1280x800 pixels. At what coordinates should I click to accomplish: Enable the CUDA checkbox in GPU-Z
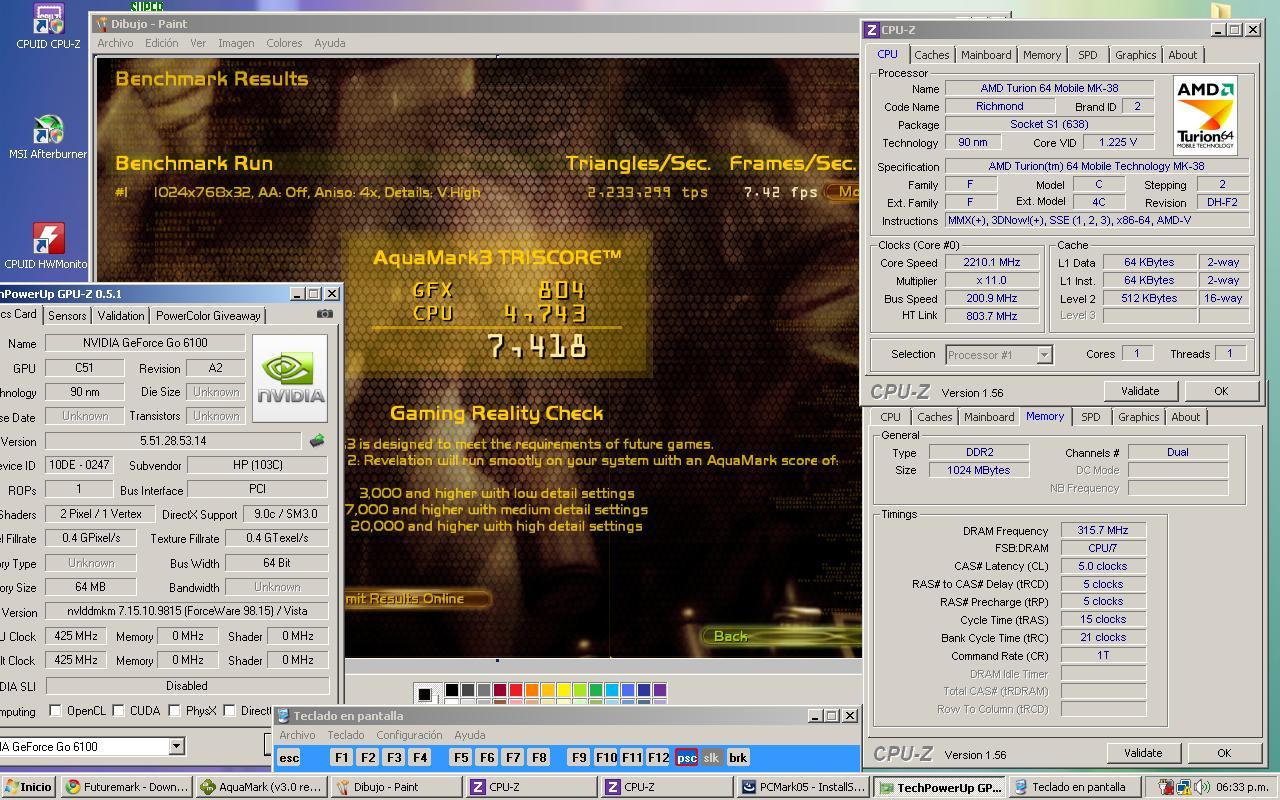tap(118, 711)
